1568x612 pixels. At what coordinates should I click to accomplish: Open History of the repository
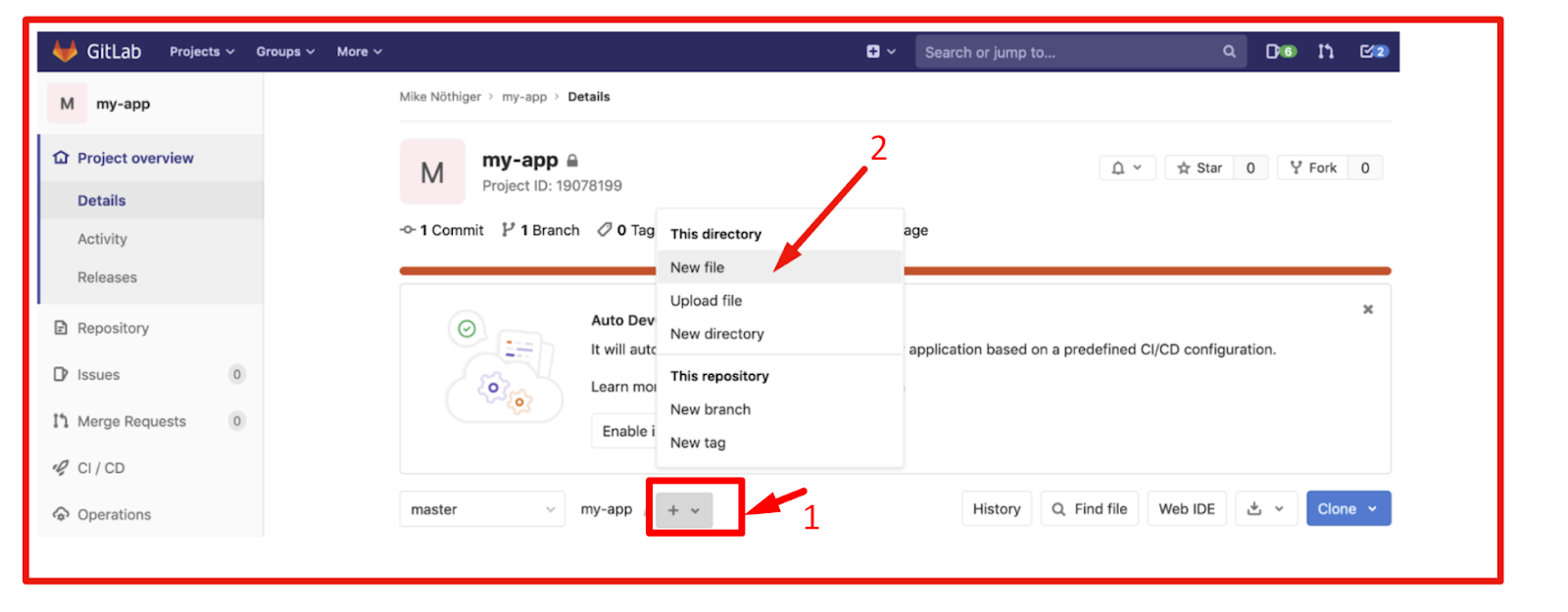click(x=997, y=509)
